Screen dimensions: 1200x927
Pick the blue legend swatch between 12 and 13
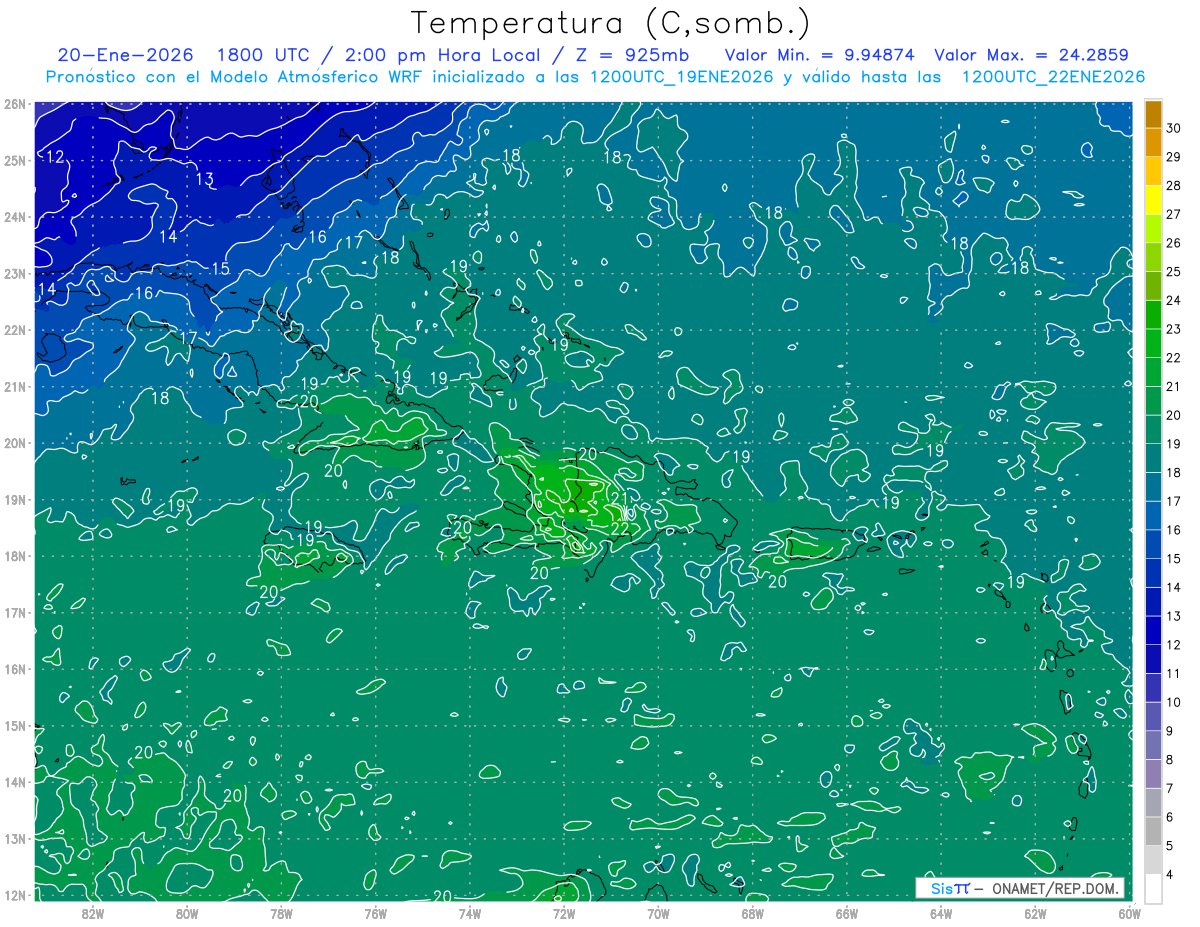pos(1153,630)
